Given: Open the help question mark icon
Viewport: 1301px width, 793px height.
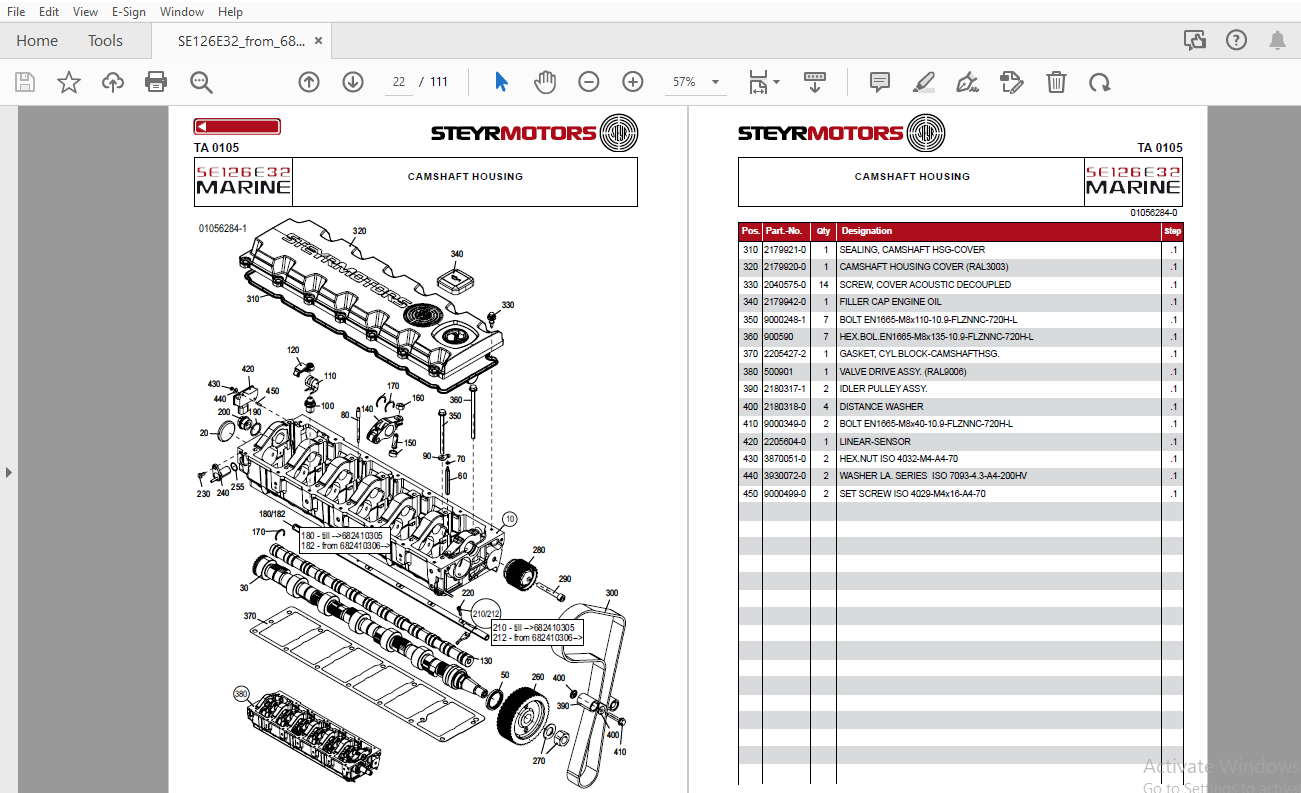Looking at the screenshot, I should [1237, 40].
